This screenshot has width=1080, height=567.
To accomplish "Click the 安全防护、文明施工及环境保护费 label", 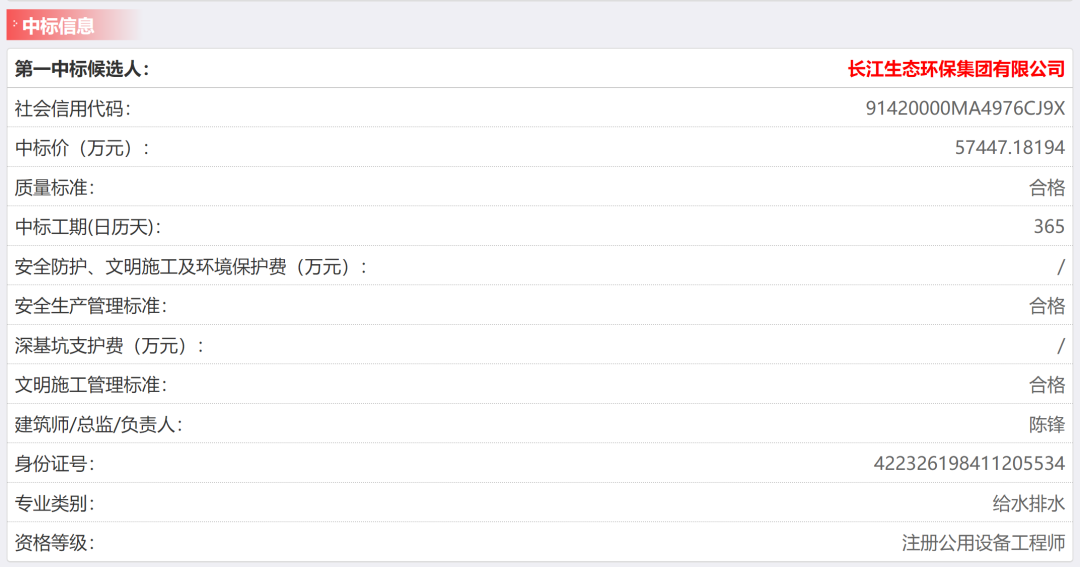I will point(191,267).
